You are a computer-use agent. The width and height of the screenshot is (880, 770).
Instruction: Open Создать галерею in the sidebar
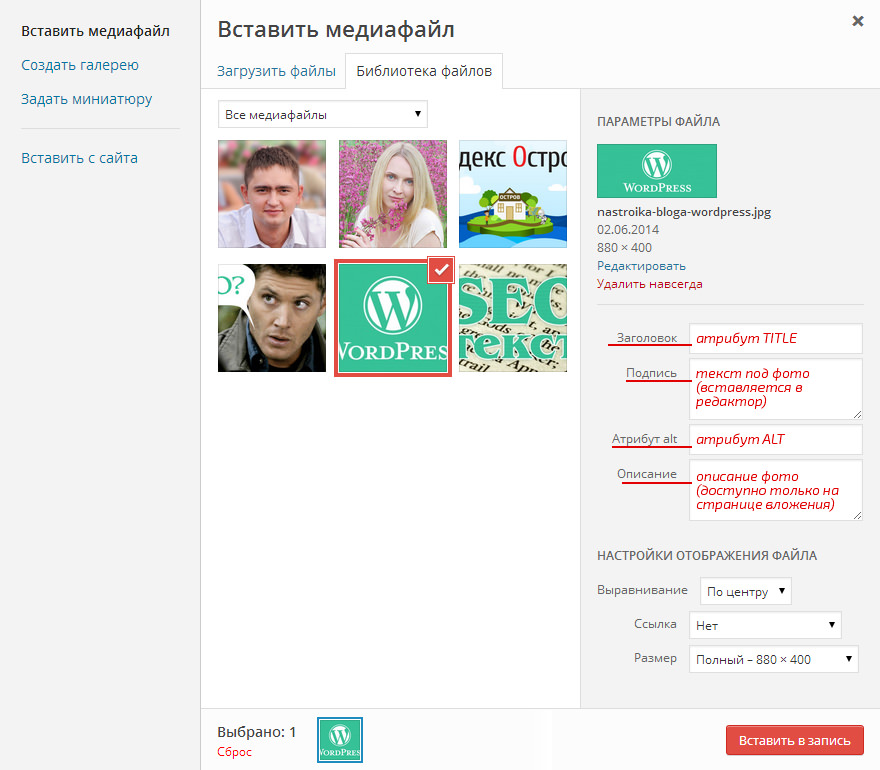[80, 65]
